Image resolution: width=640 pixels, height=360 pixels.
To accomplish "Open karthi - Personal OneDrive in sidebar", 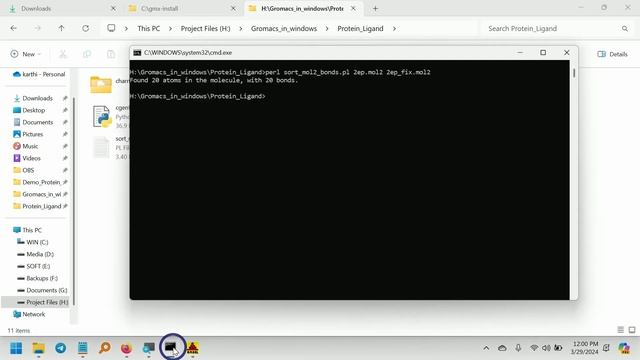I will 39,74.
